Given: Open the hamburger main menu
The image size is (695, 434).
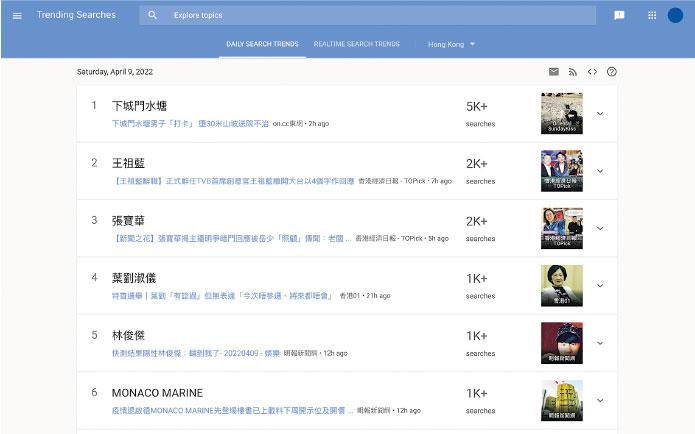Looking at the screenshot, I should coord(17,16).
